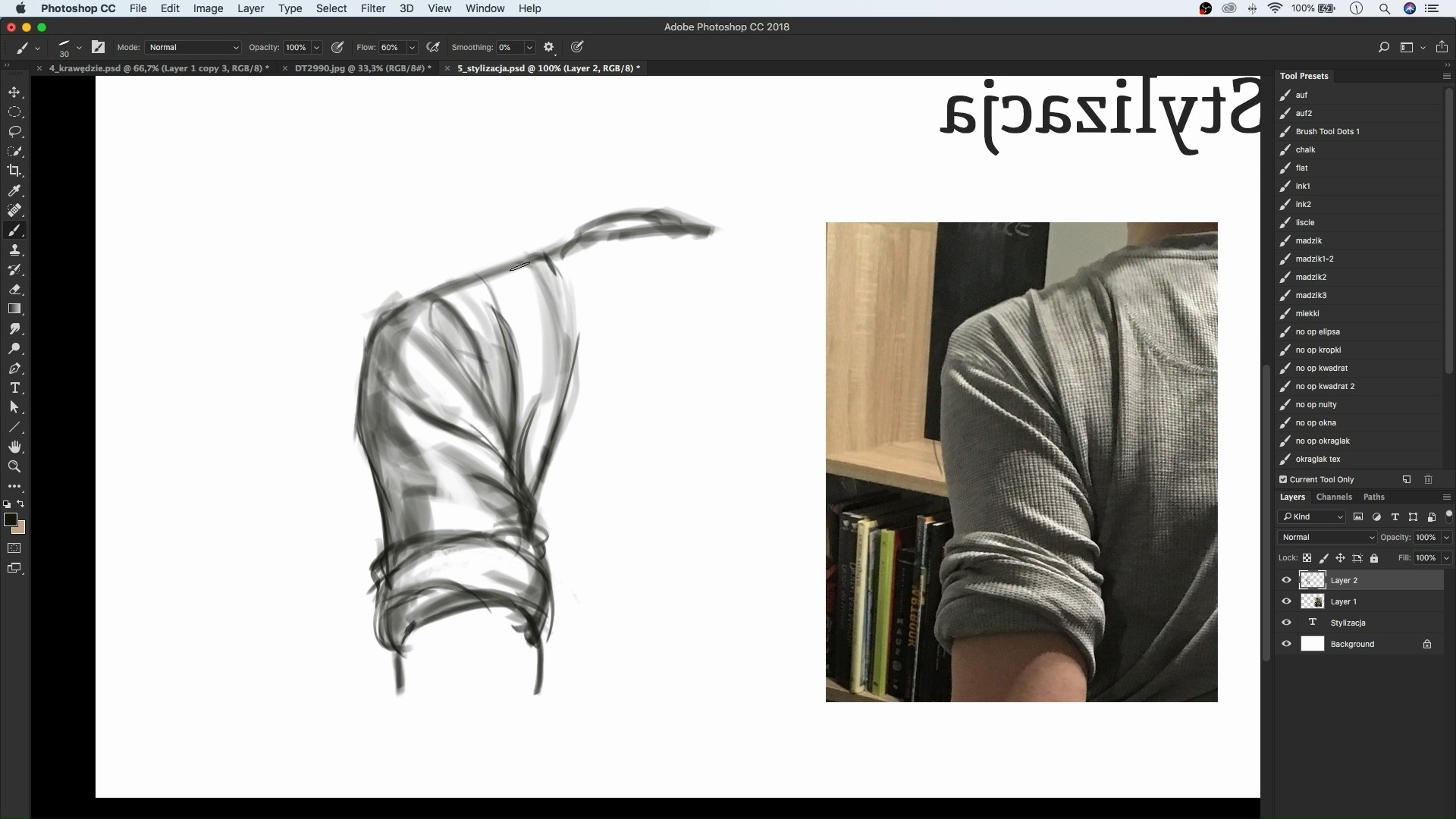Select the Gradient tool

point(14,309)
